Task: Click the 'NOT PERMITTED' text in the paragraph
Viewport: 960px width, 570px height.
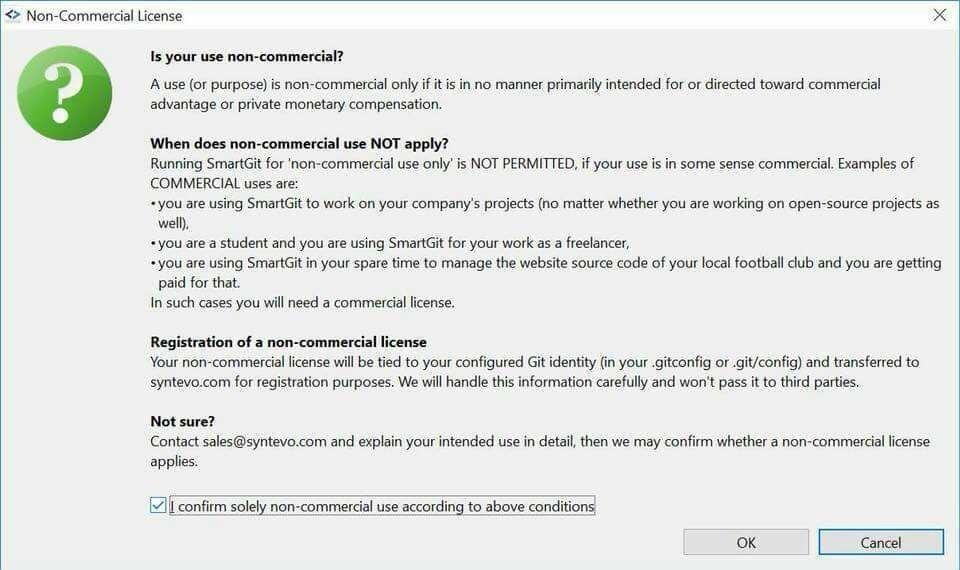Action: [523, 163]
